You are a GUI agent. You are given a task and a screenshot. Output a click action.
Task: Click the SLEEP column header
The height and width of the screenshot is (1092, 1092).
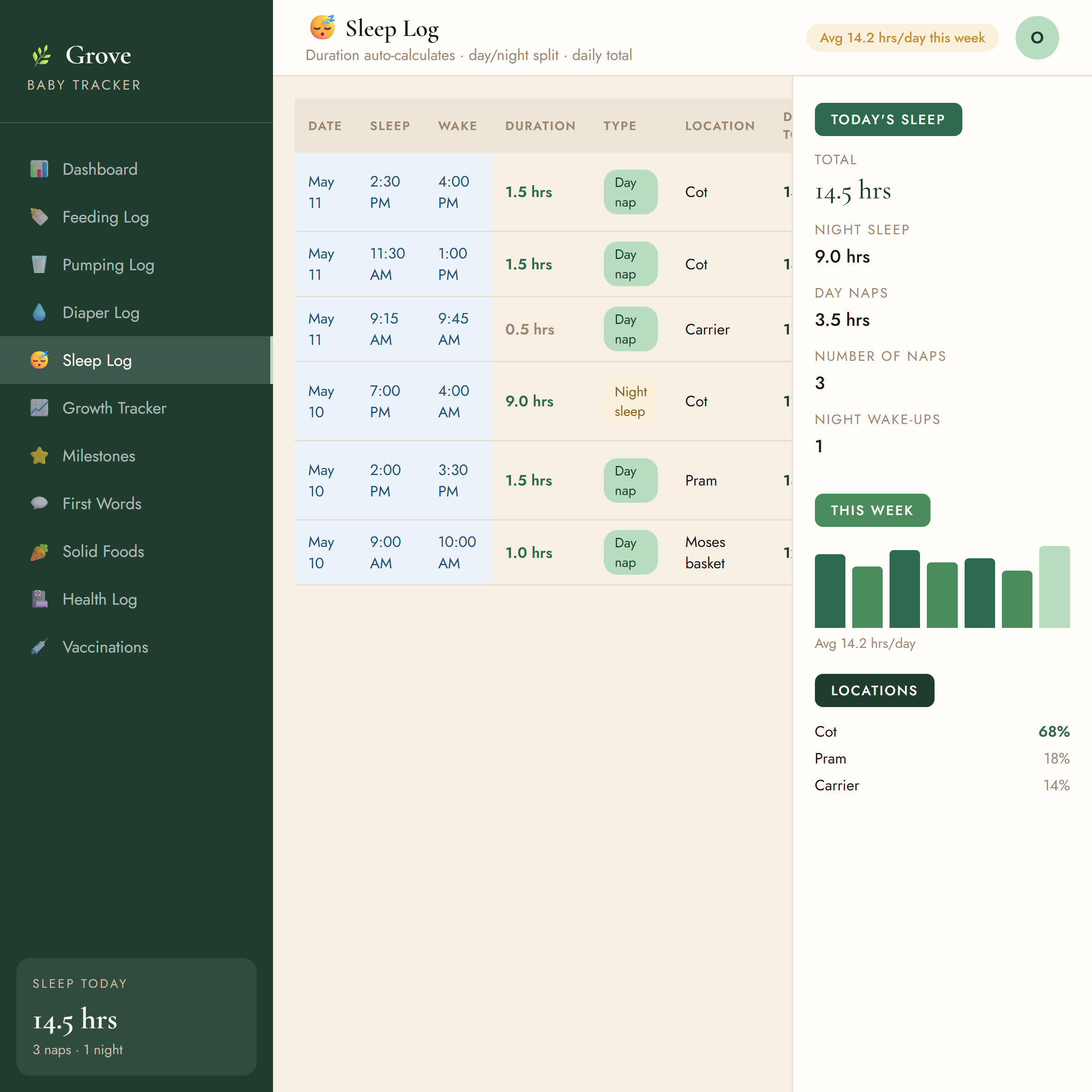pyautogui.click(x=390, y=126)
